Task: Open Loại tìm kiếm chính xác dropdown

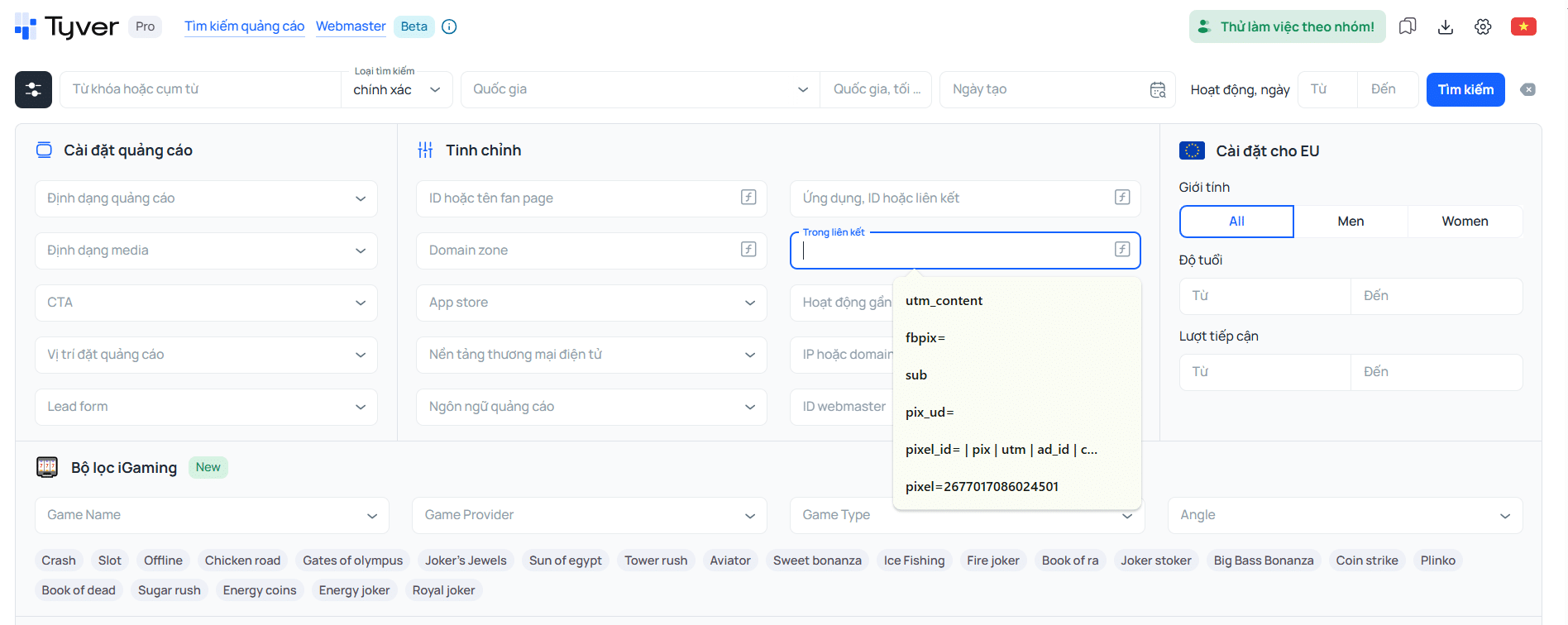Action: pos(397,89)
